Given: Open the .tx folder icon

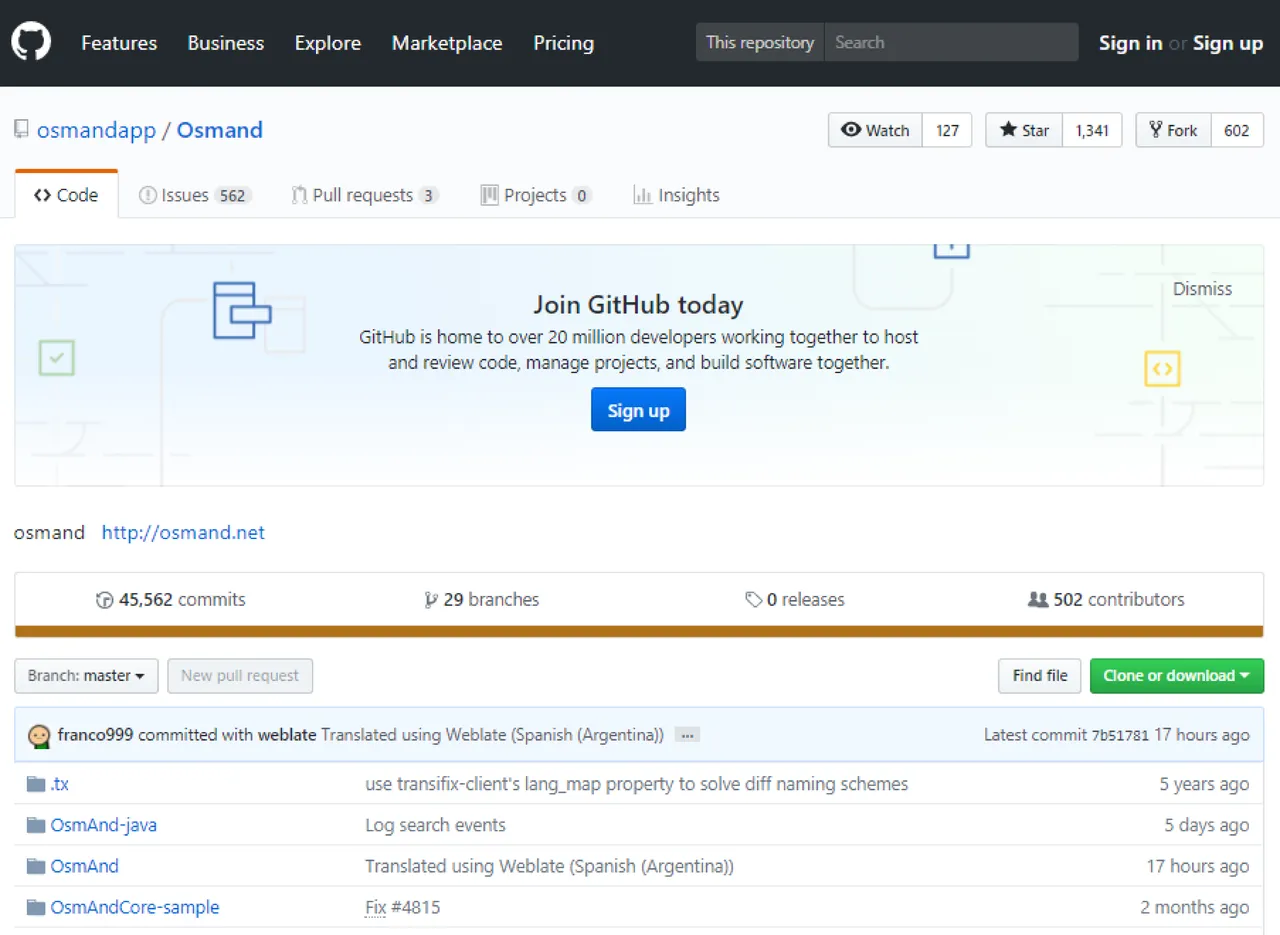Looking at the screenshot, I should (x=36, y=784).
